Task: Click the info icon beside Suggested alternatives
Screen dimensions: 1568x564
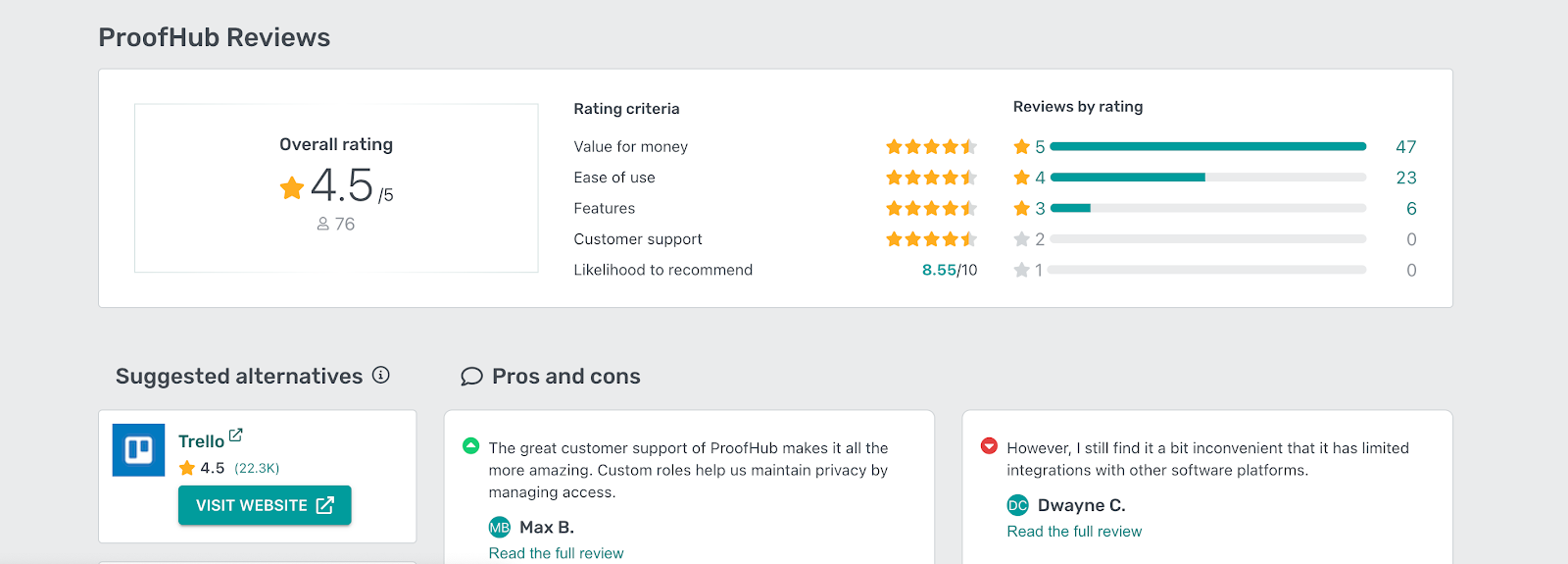Action: point(381,375)
